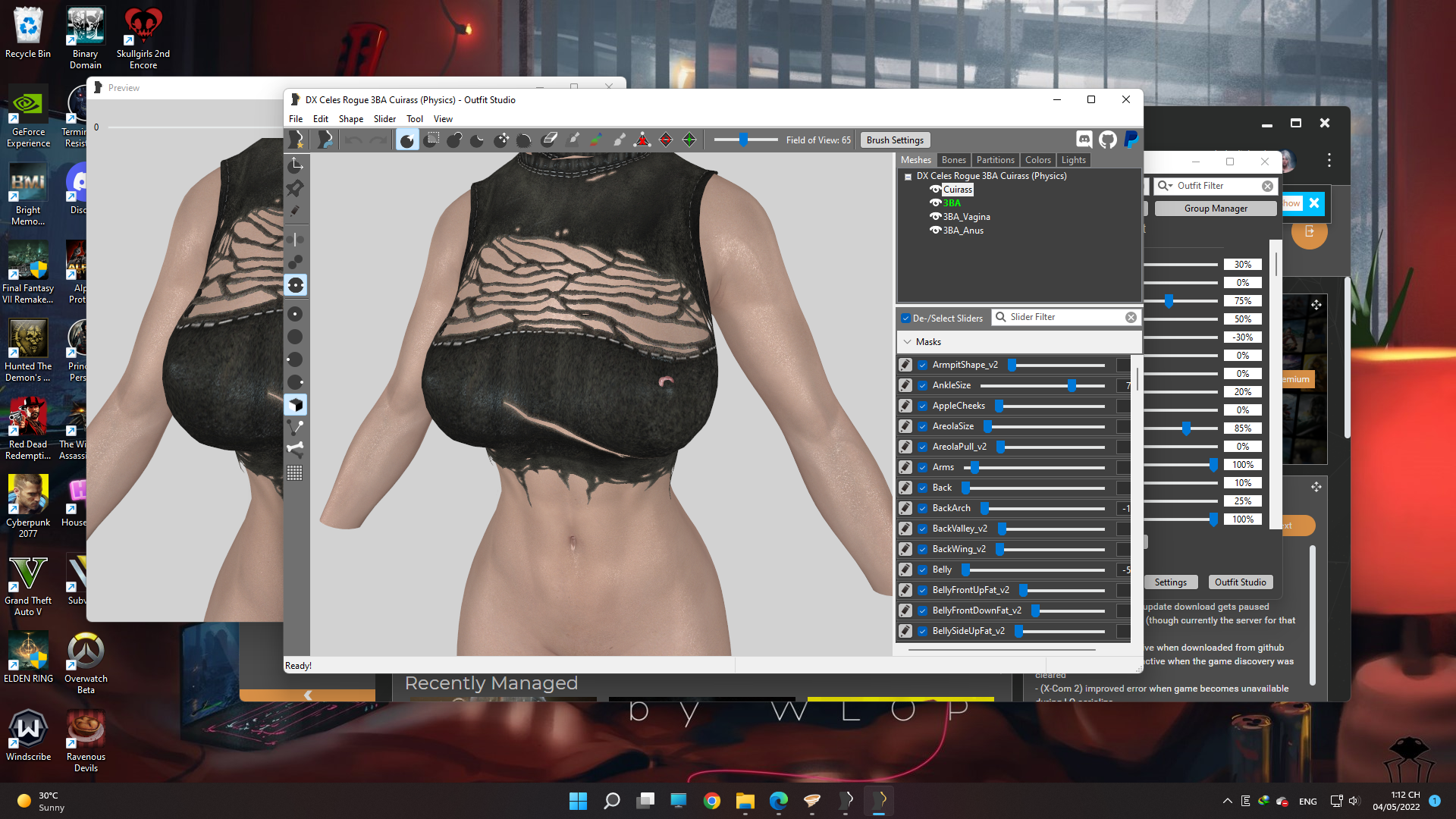1456x819 pixels.
Task: Open Brush Settings
Action: click(x=895, y=140)
